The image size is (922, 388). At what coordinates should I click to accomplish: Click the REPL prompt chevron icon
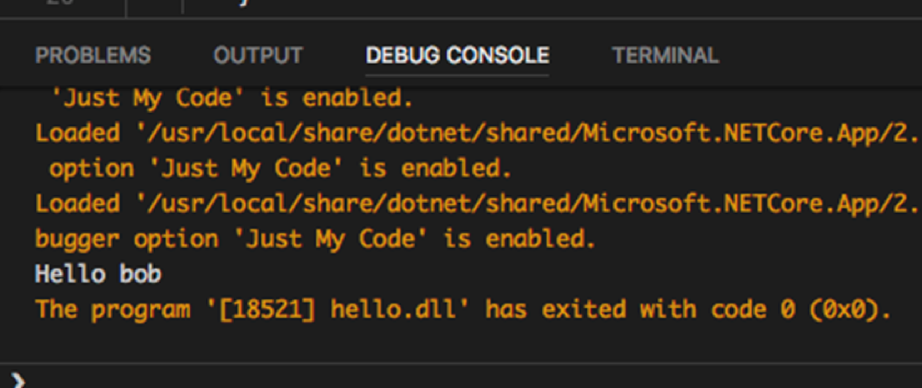(18, 381)
